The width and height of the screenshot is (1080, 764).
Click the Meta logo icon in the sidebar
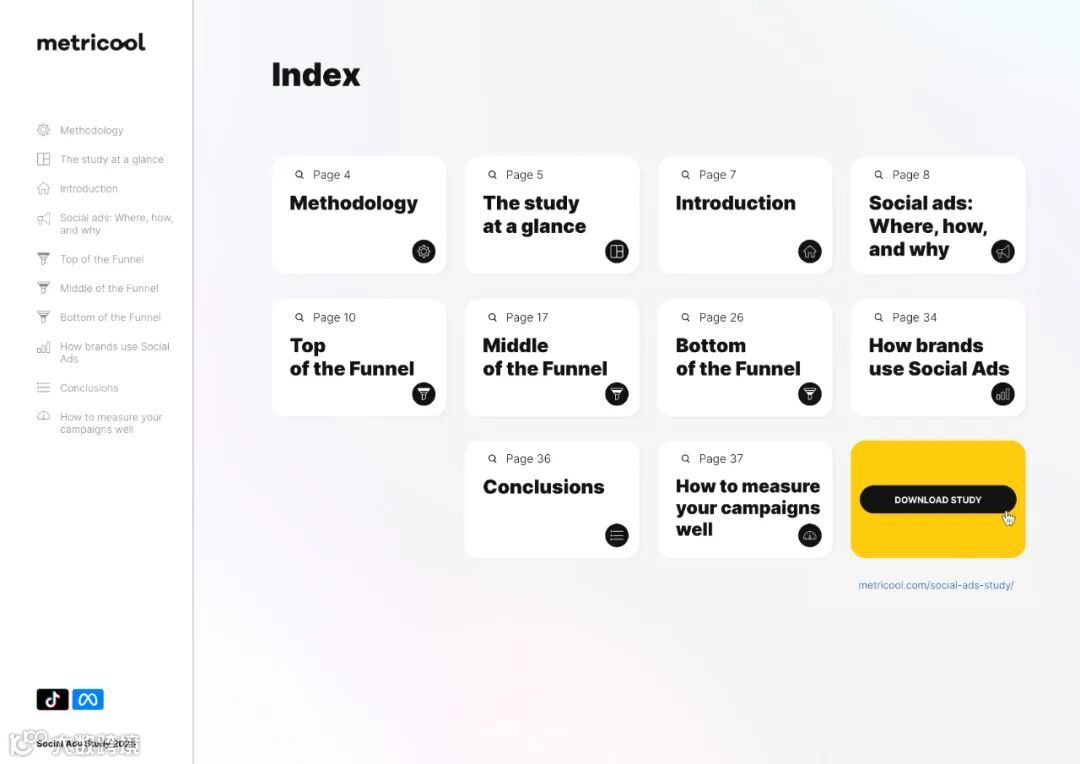pos(88,699)
